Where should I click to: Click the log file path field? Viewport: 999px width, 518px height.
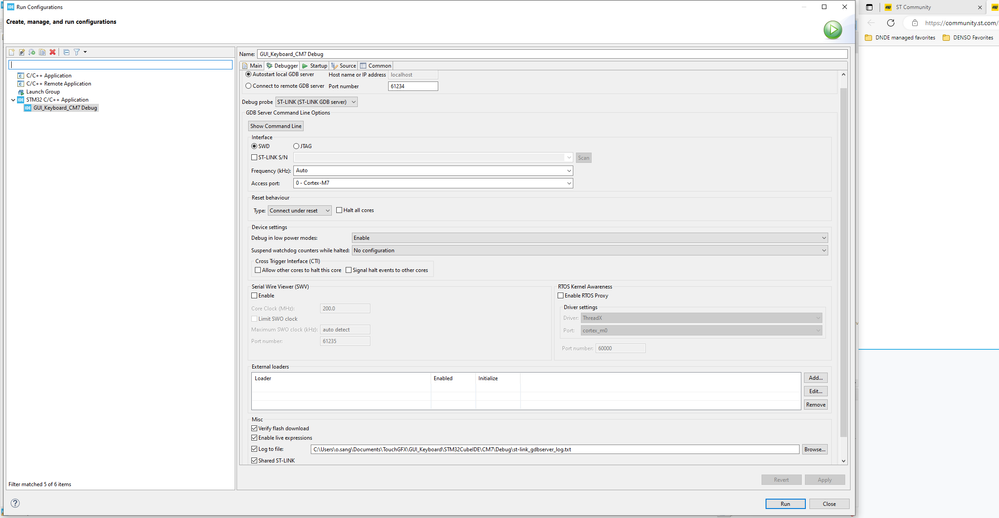pos(555,449)
